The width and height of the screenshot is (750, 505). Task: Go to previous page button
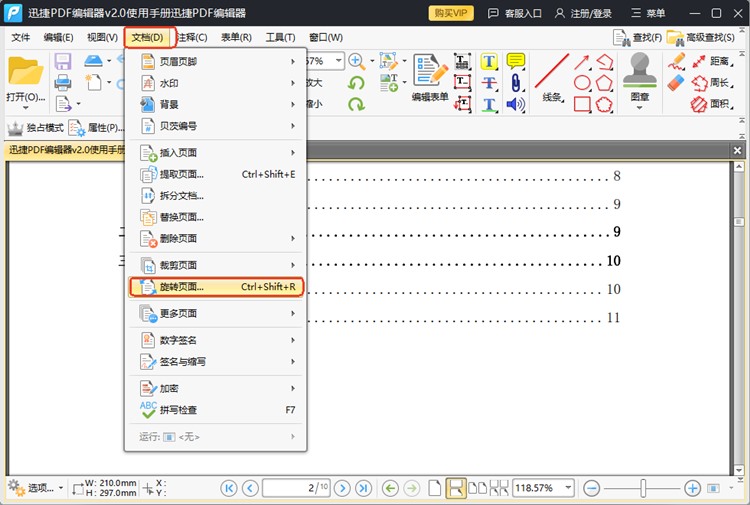250,488
